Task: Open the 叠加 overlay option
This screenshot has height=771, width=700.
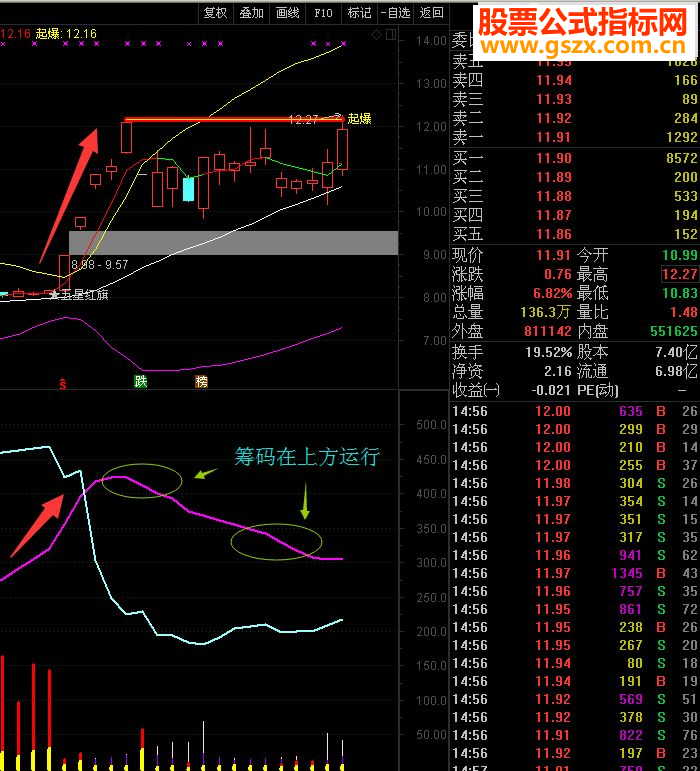Action: [x=251, y=13]
